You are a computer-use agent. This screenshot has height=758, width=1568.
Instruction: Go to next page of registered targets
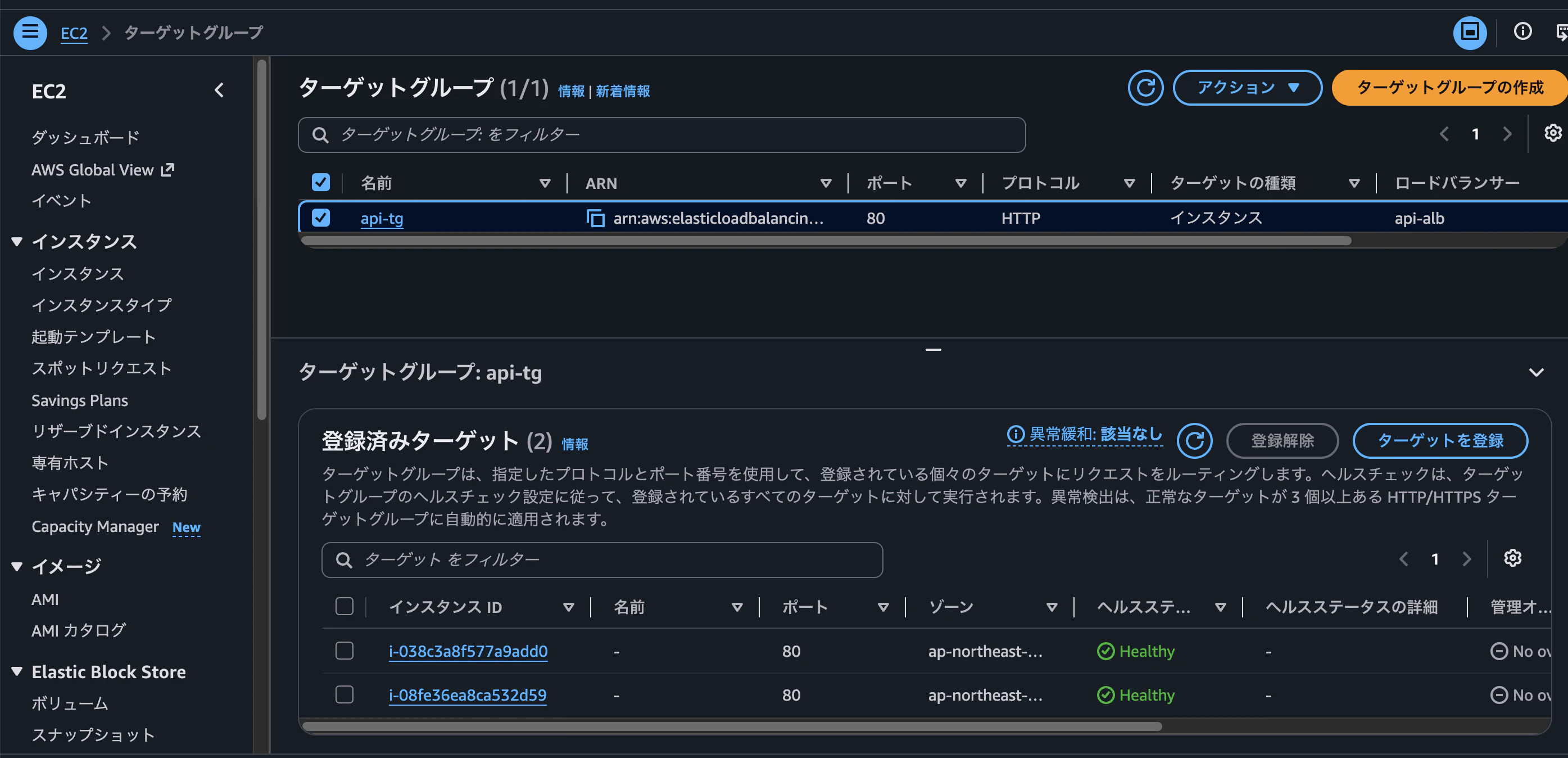1466,558
